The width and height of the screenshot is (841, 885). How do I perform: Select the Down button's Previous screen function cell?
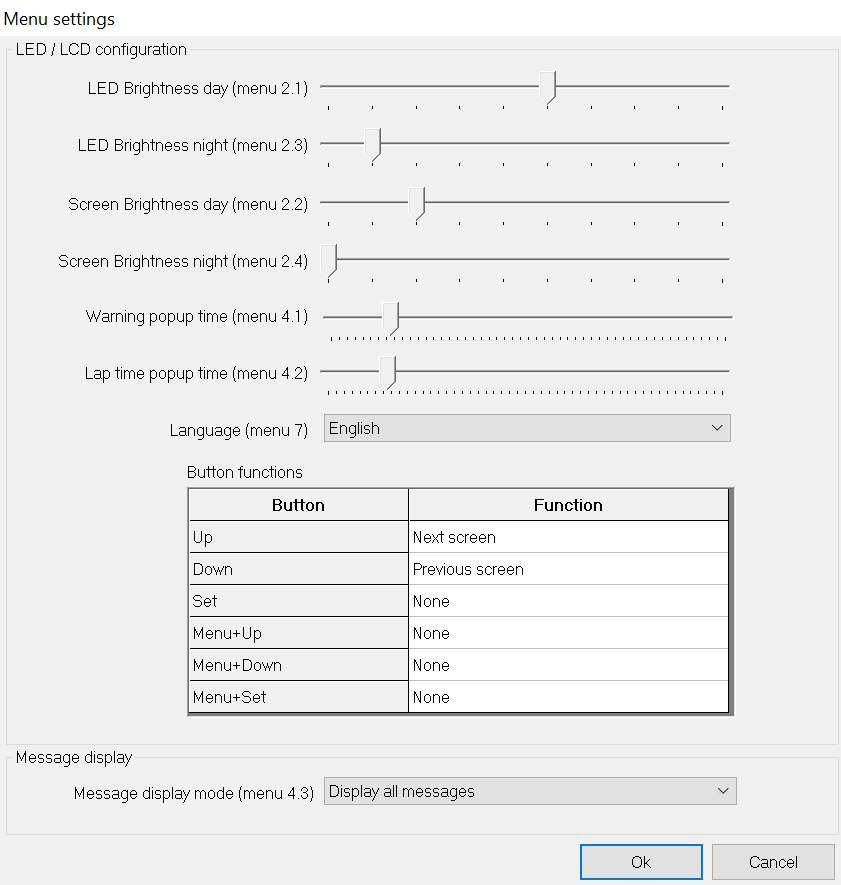[568, 569]
